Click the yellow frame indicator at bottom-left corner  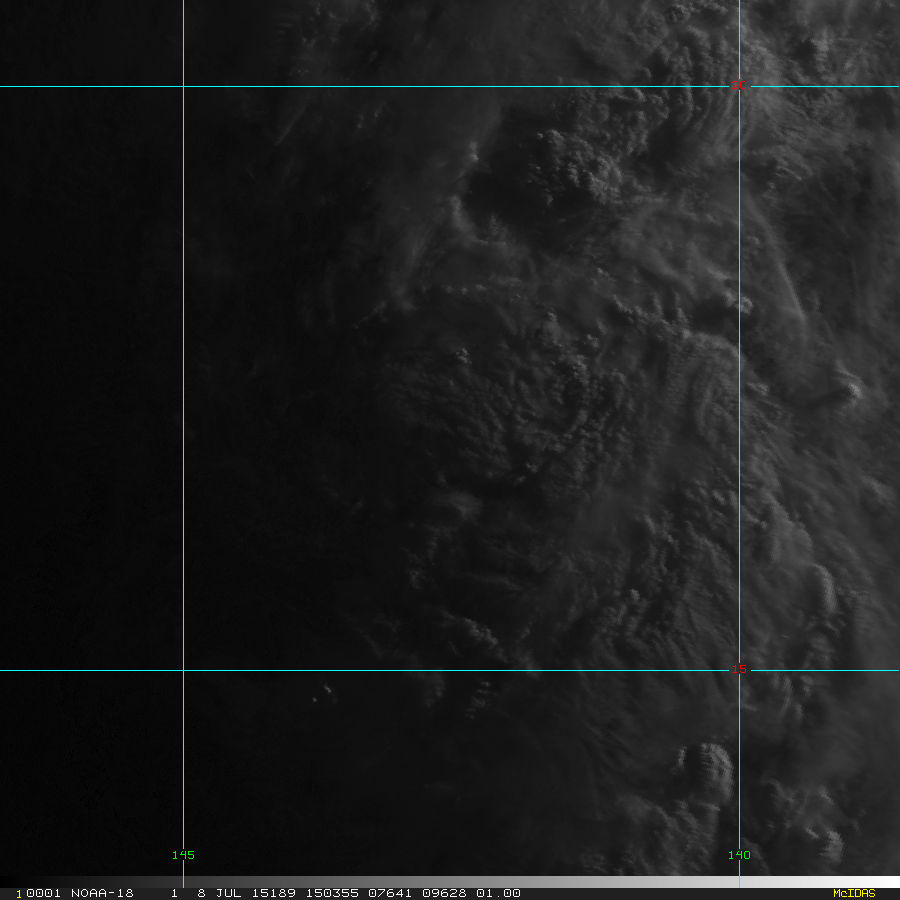point(18,894)
